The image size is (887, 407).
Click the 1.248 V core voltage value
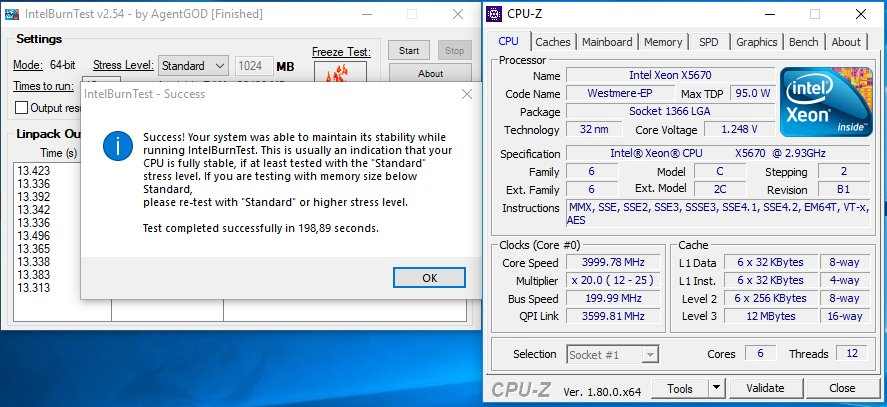(739, 130)
